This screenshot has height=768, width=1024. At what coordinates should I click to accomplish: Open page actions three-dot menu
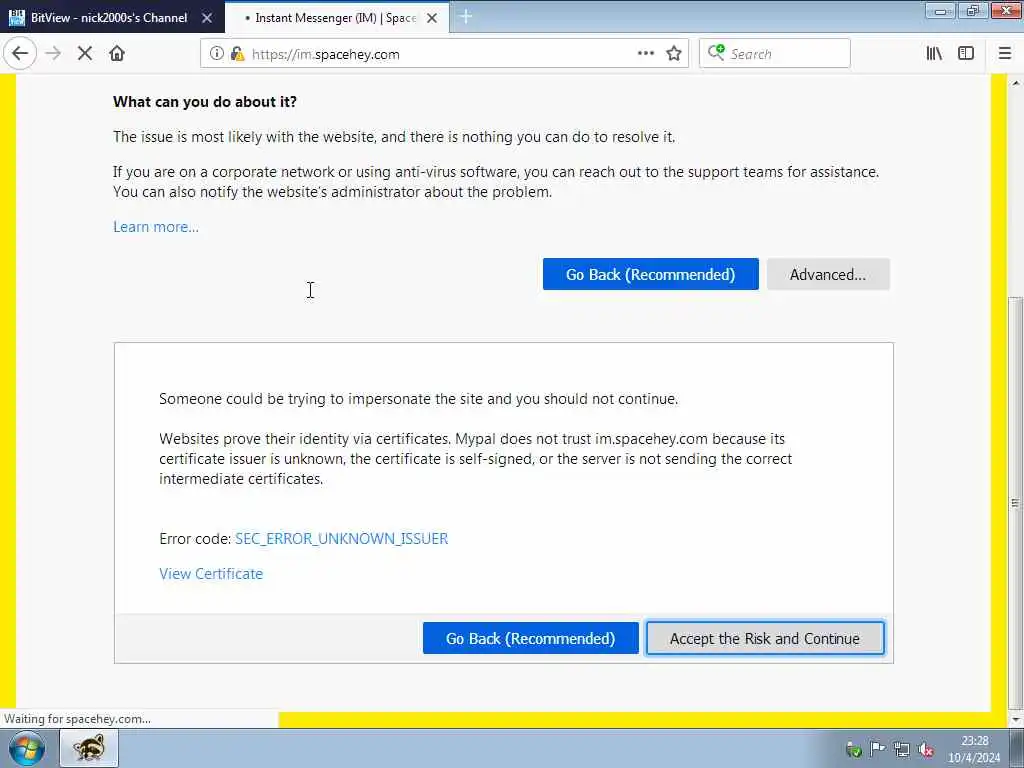tap(645, 54)
